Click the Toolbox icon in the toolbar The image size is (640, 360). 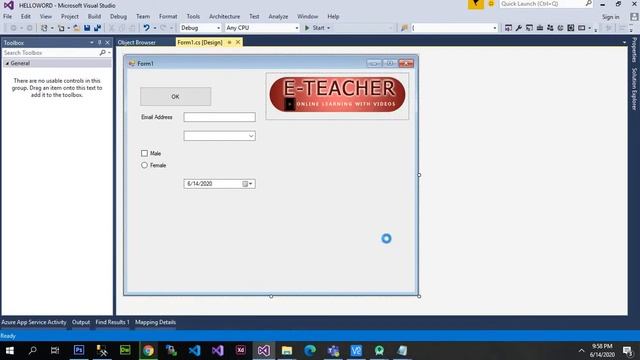(540, 28)
